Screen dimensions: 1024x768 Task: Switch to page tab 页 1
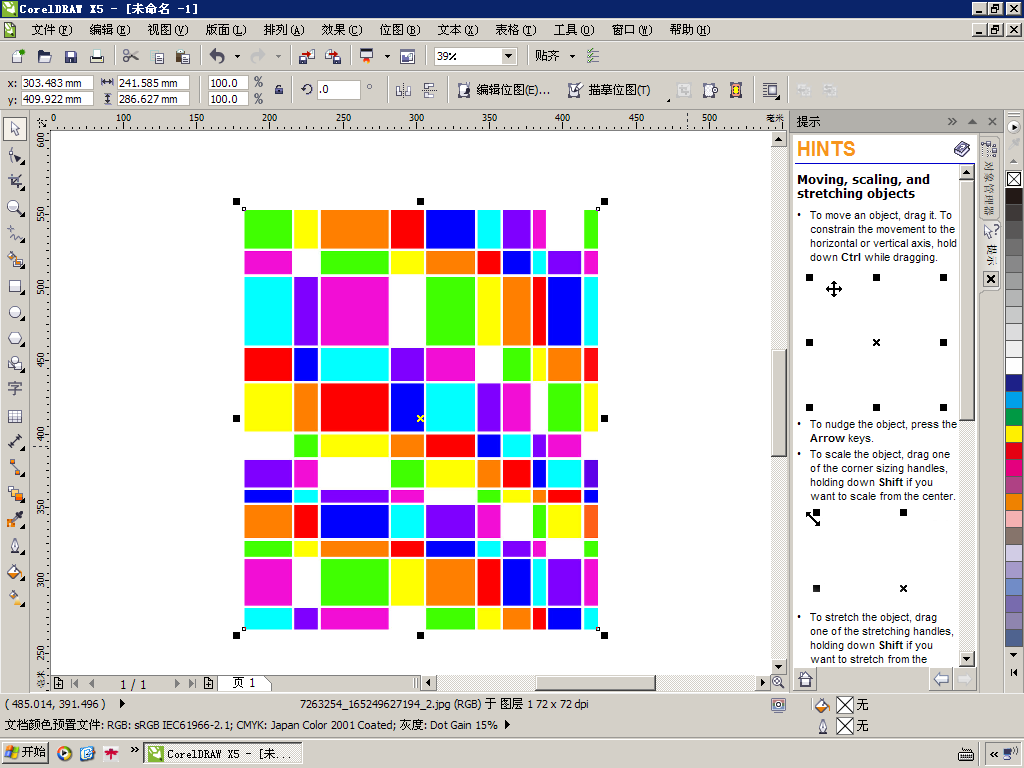tap(244, 683)
